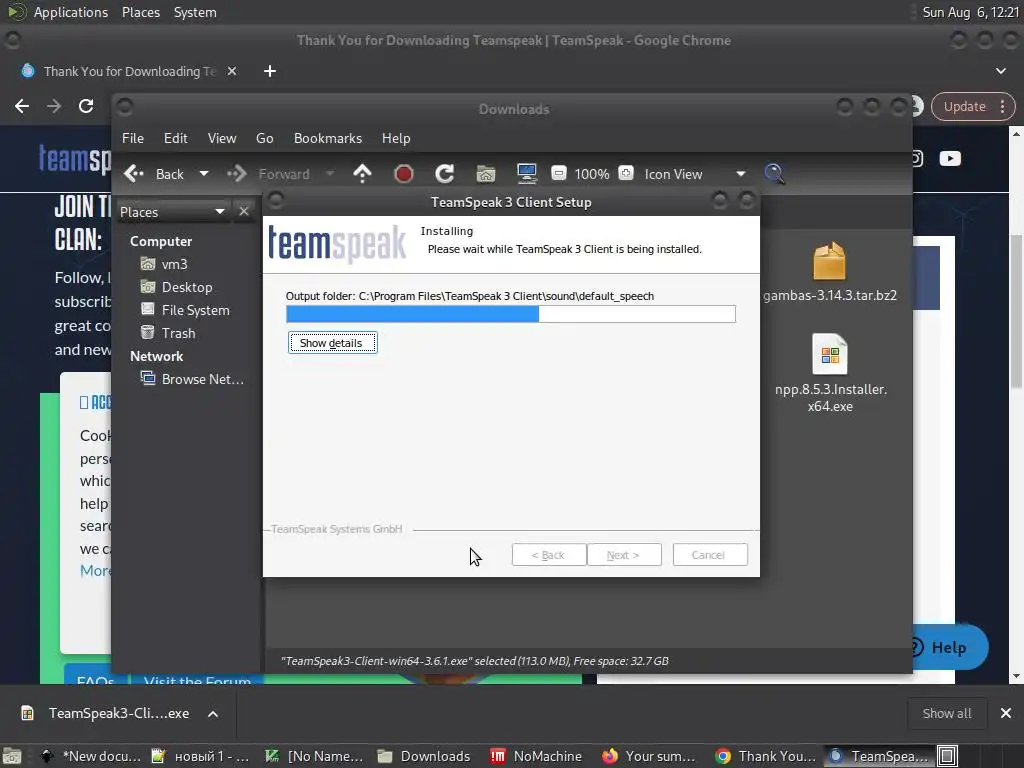Switch to [No Name... Vim taskbar item
The height and width of the screenshot is (768, 1024).
315,756
